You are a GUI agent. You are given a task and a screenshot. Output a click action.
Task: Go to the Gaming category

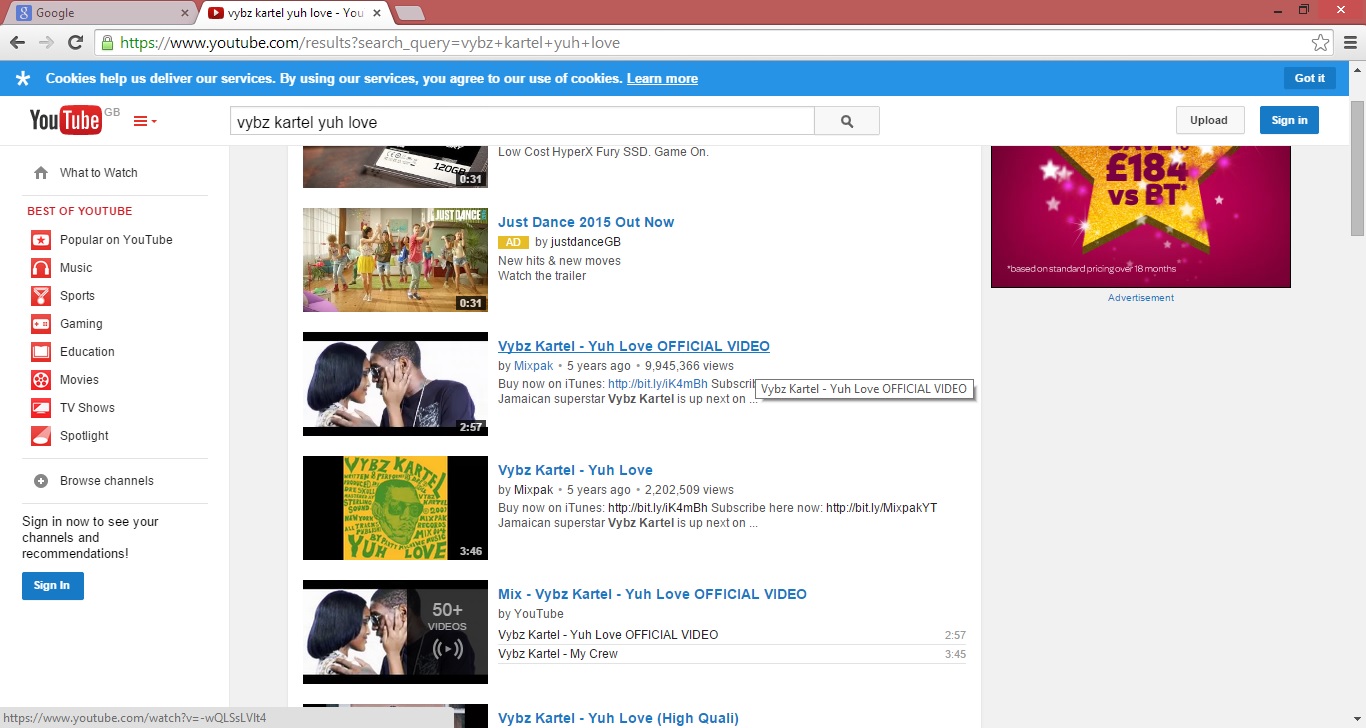pyautogui.click(x=81, y=324)
